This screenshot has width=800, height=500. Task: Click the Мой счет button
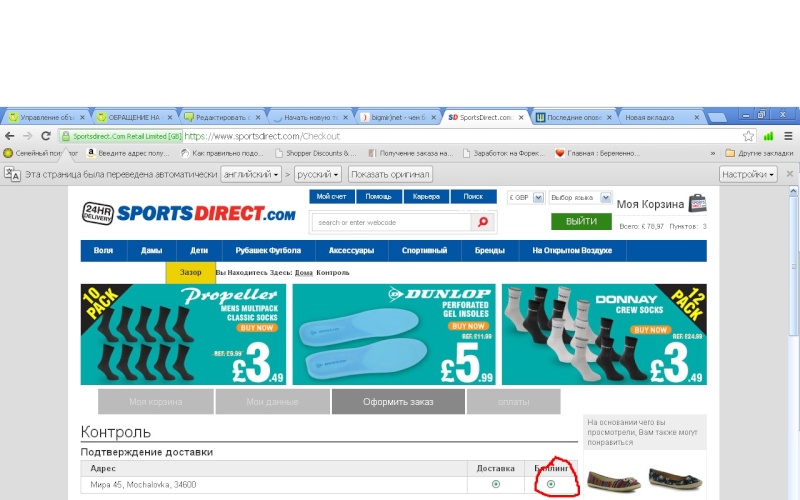tap(332, 196)
